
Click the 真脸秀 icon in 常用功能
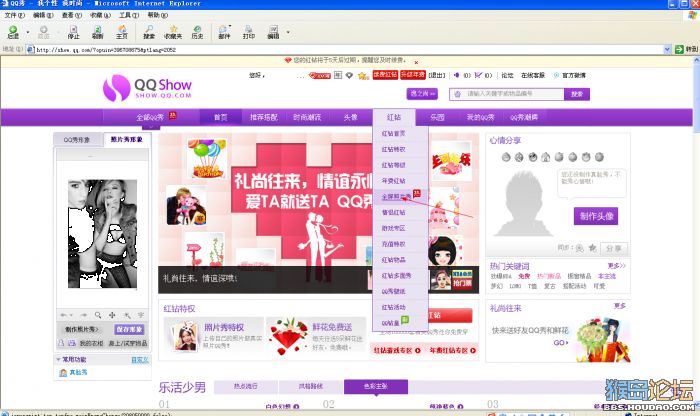click(x=63, y=373)
